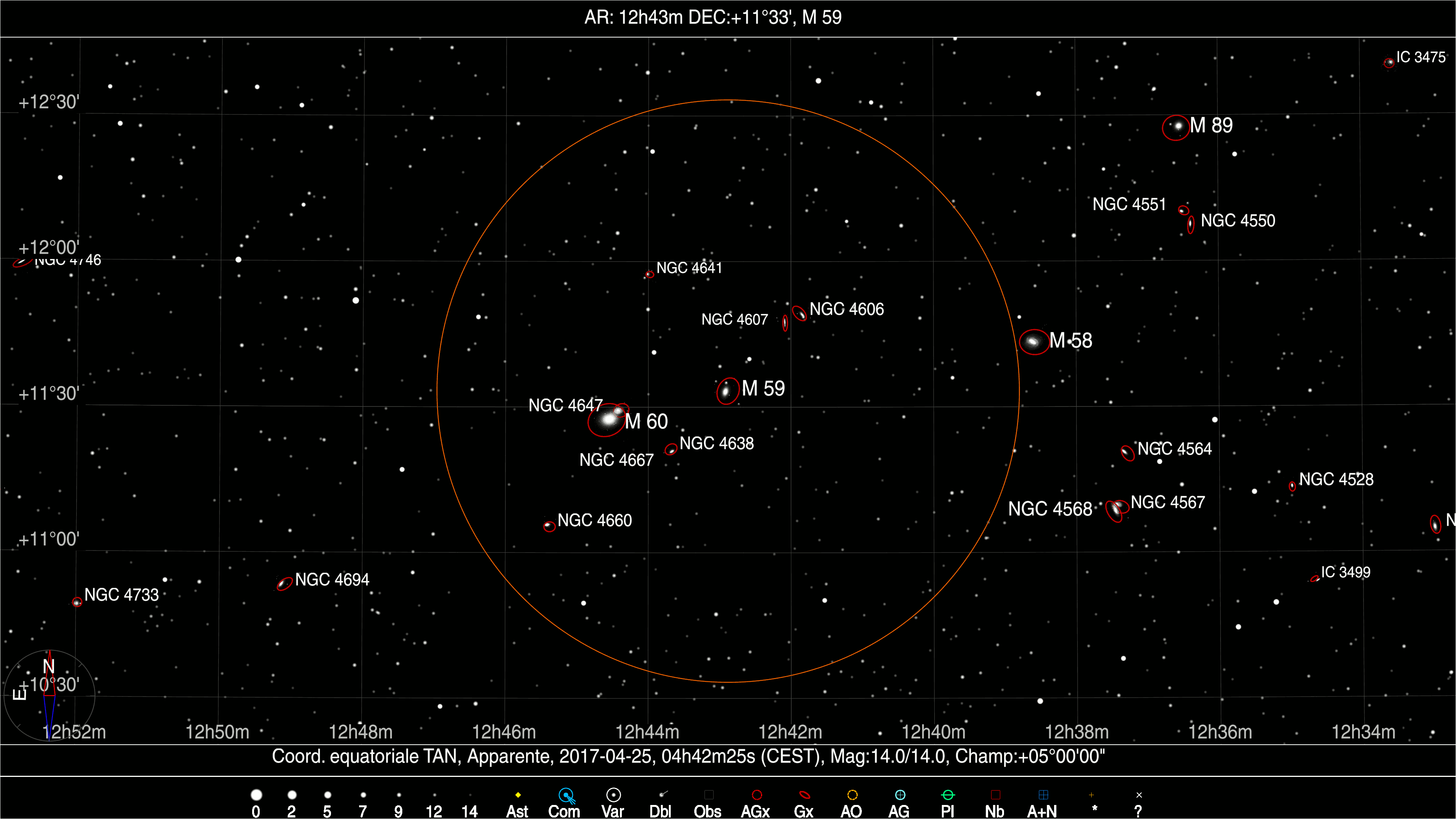
Task: Click the chart title AR/DEC header text
Action: (713, 17)
